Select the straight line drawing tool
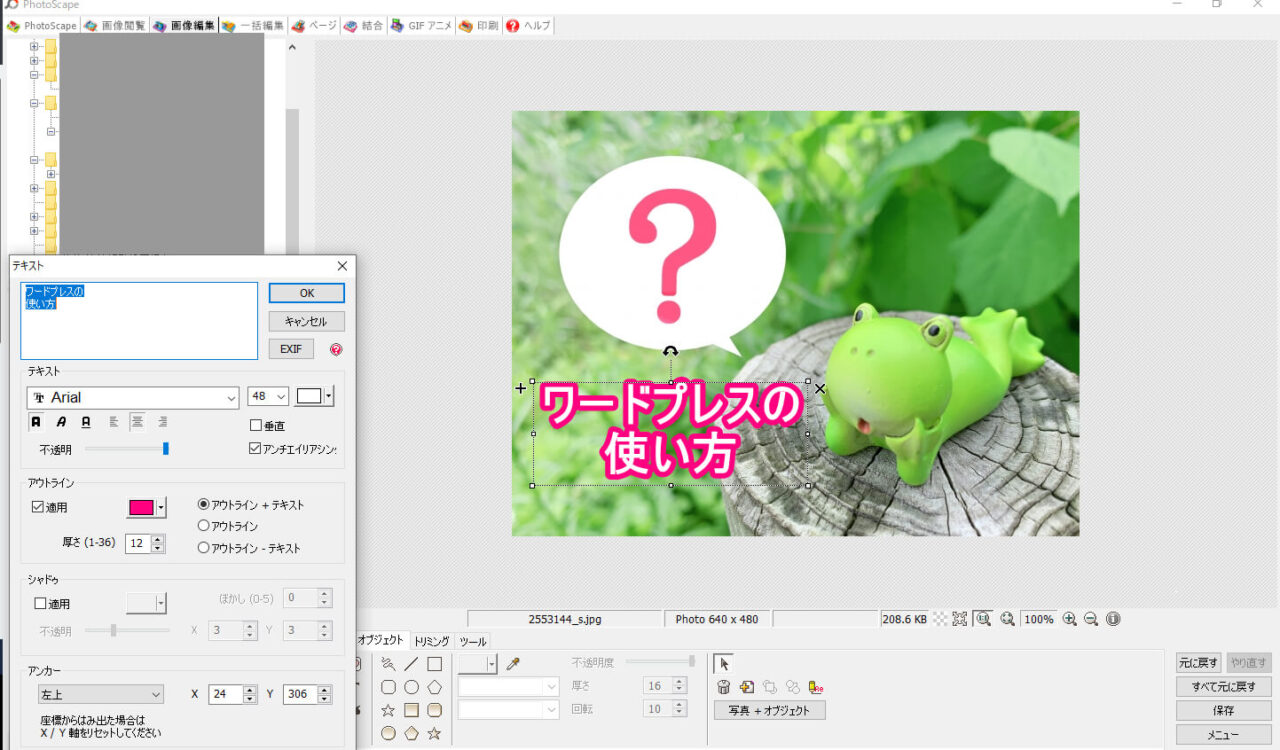 pyautogui.click(x=411, y=664)
